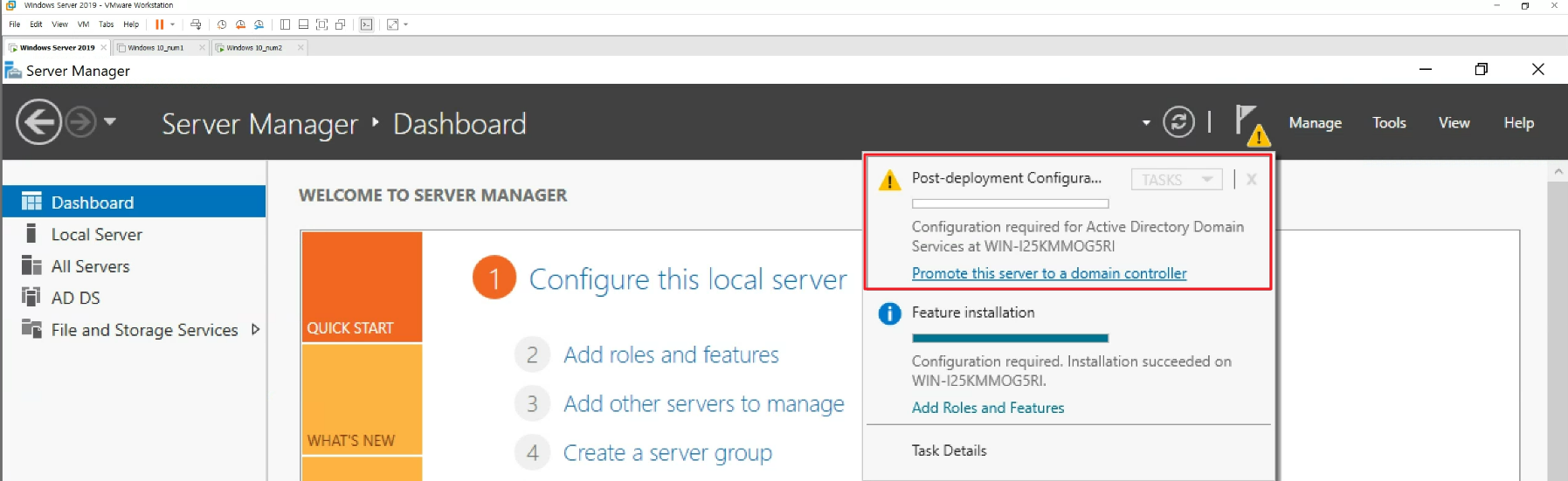Show or hide the VMware library sidebar

285,24
